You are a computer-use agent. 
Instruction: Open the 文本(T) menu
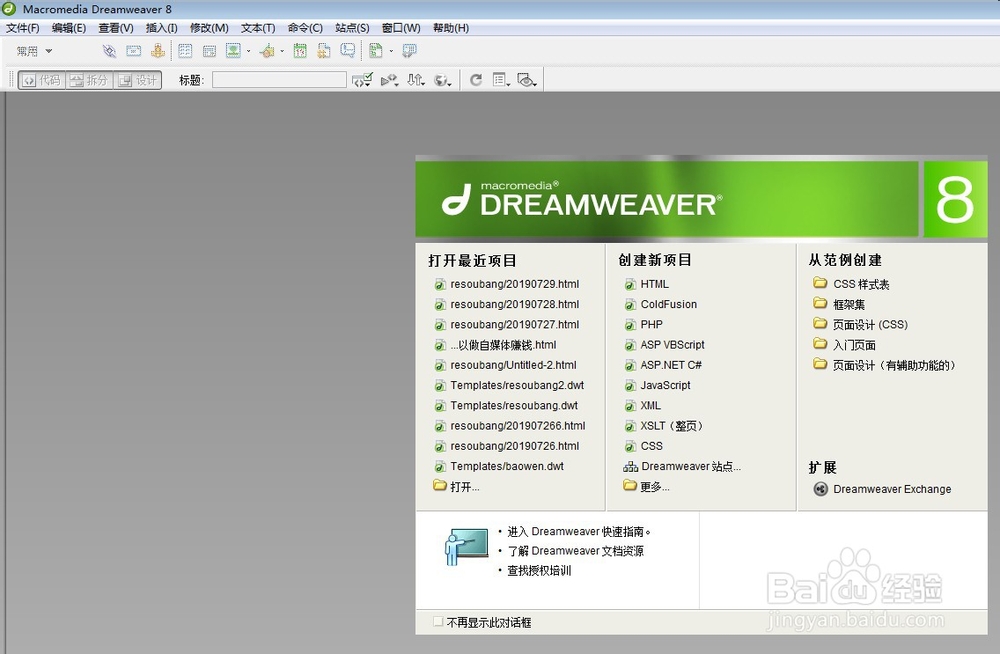258,28
